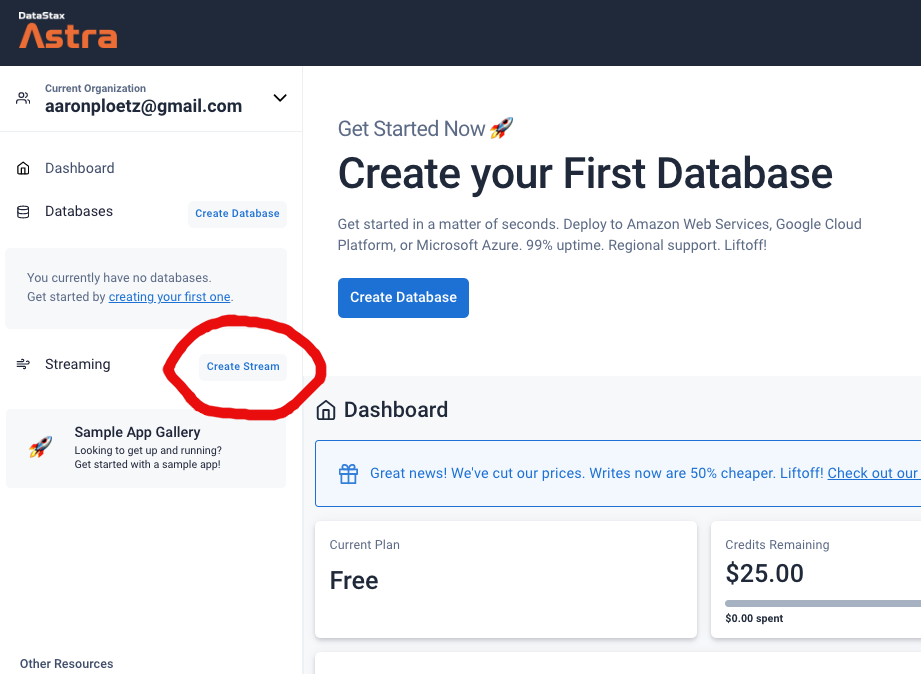The height and width of the screenshot is (674, 921).
Task: Click the $25.00 credits remaining value
Action: click(x=764, y=574)
